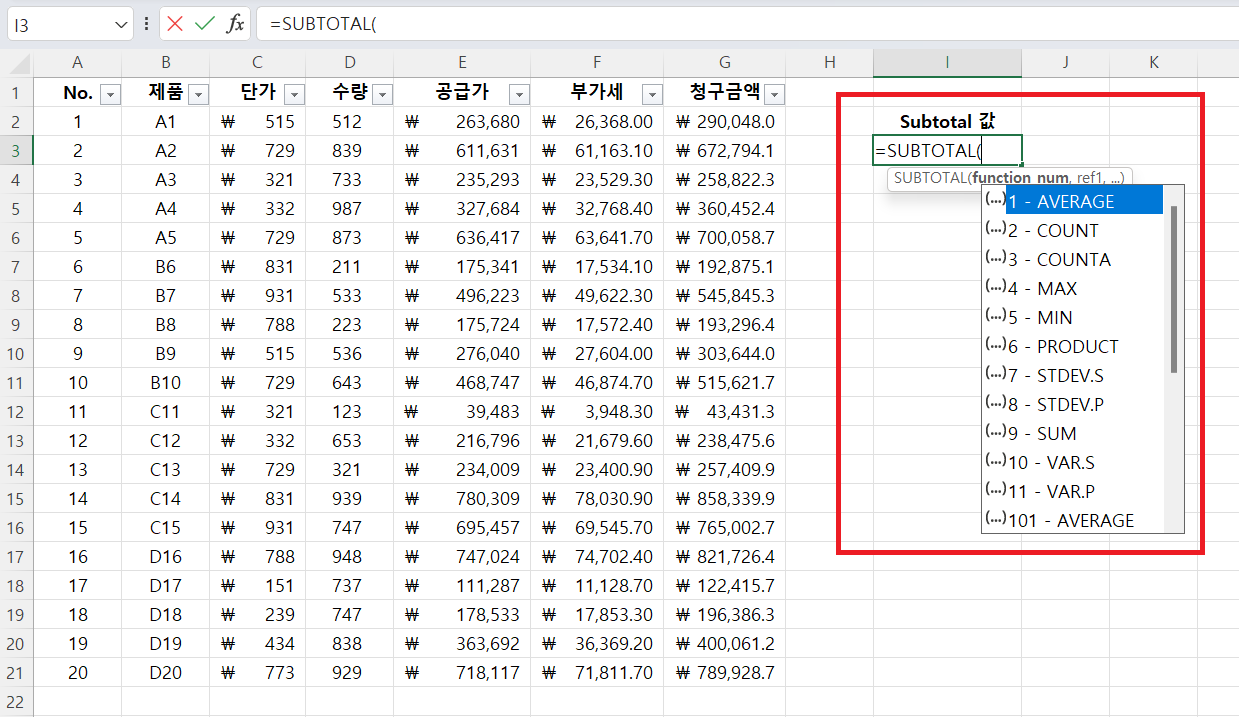
Task: Click 공급가 cell showing 780,309
Action: coord(462,499)
